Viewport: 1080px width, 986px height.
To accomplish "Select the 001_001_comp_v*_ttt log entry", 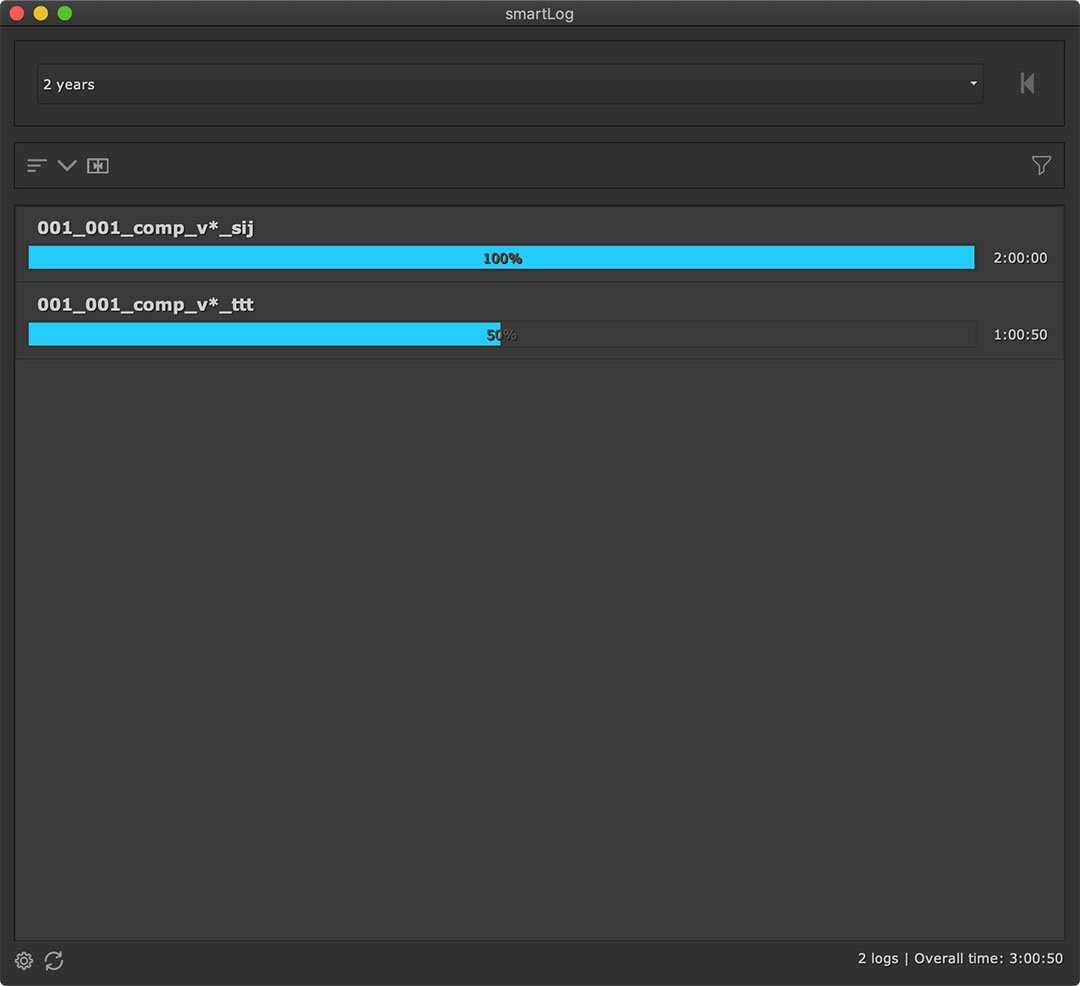I will (x=146, y=305).
